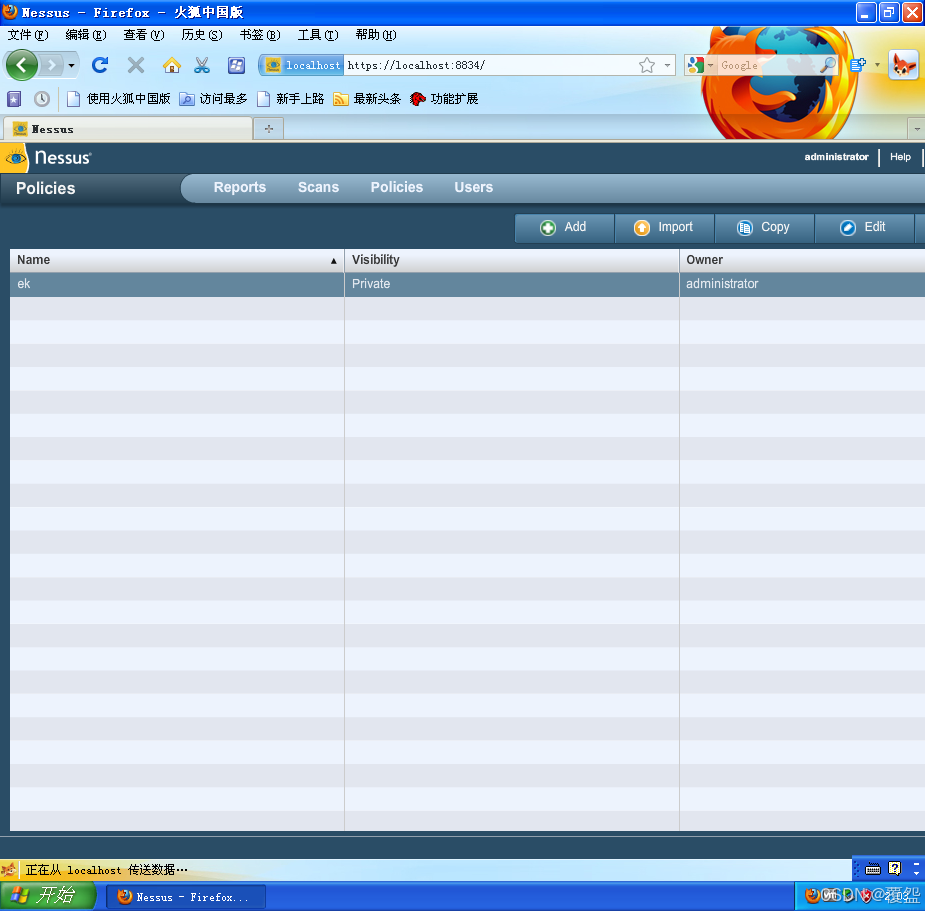
Task: Open the history clock icon
Action: click(41, 99)
